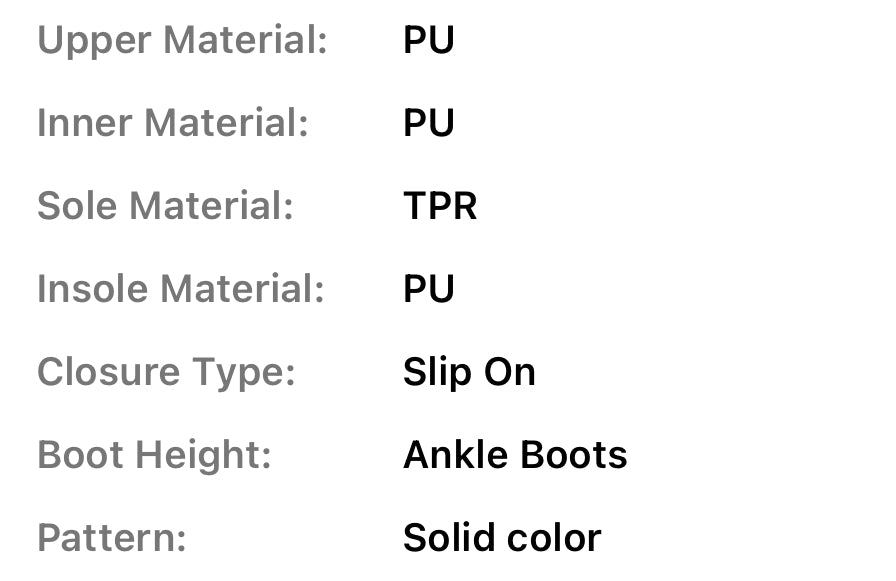Click the Boot Height label
This screenshot has height=581, width=896.
(x=154, y=456)
